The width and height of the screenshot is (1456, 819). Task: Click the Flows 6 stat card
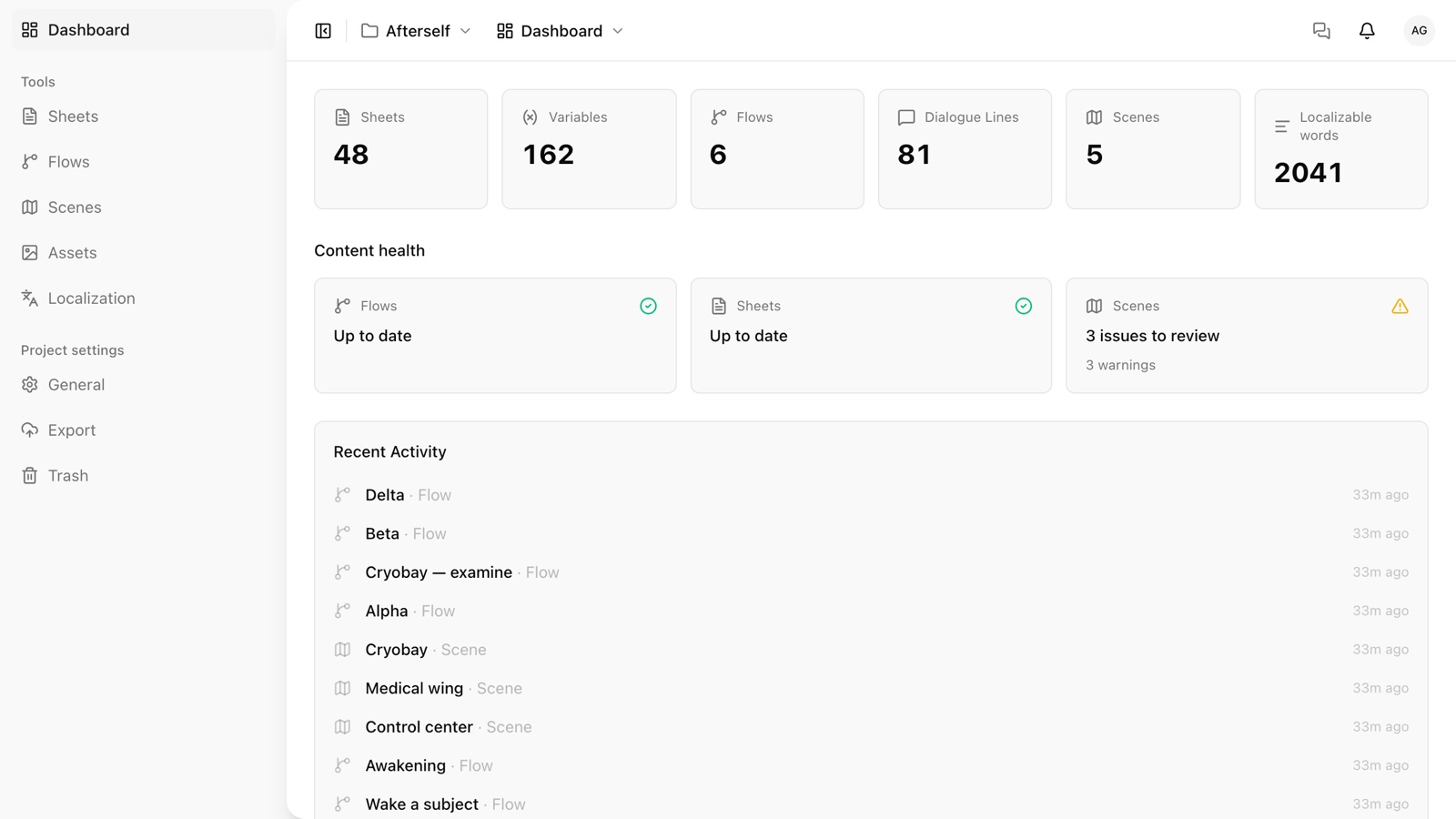click(x=777, y=149)
